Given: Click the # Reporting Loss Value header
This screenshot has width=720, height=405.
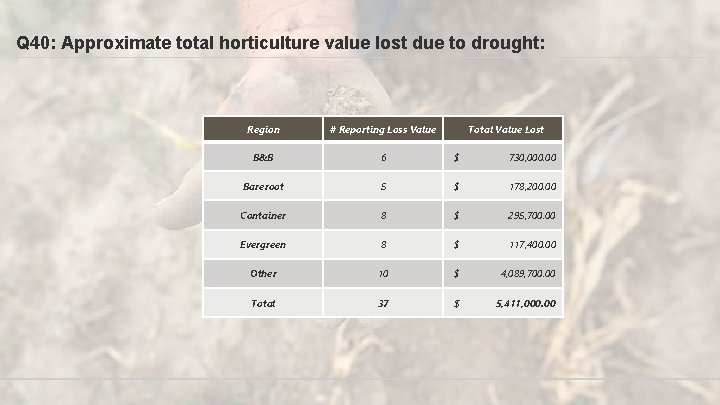Looking at the screenshot, I should (383, 129).
